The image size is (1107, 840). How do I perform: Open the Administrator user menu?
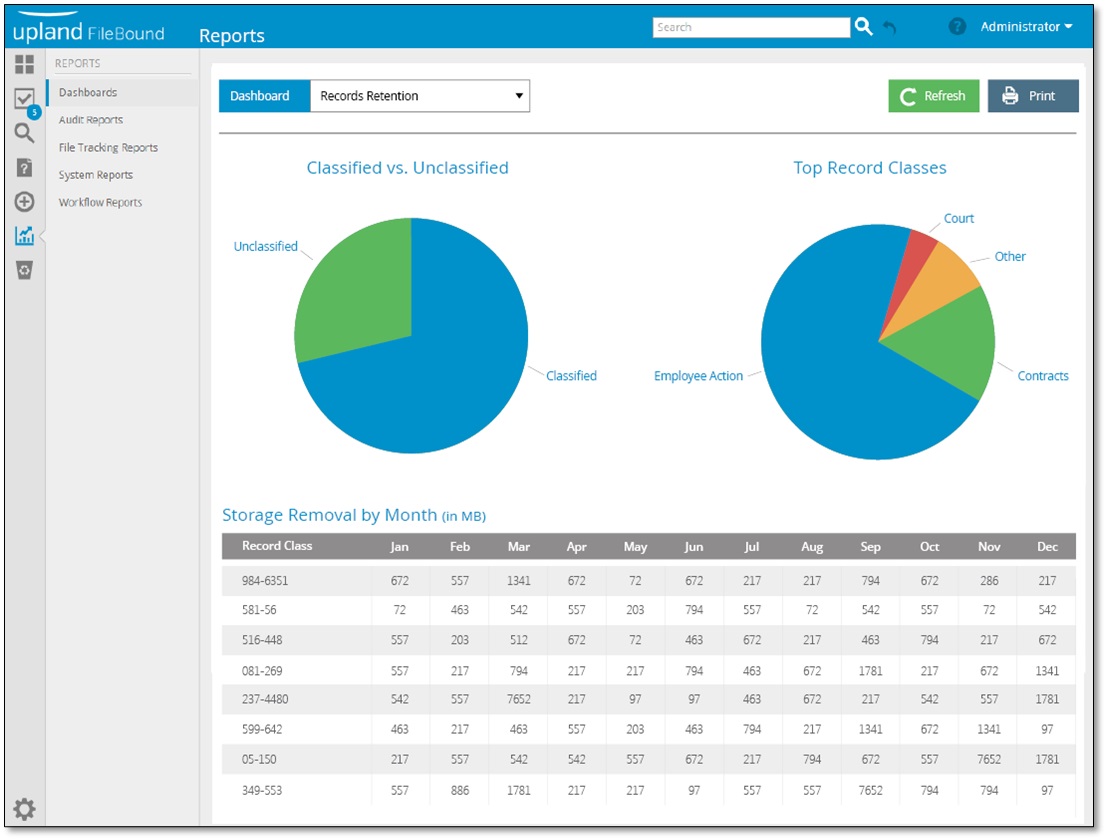coord(1026,27)
